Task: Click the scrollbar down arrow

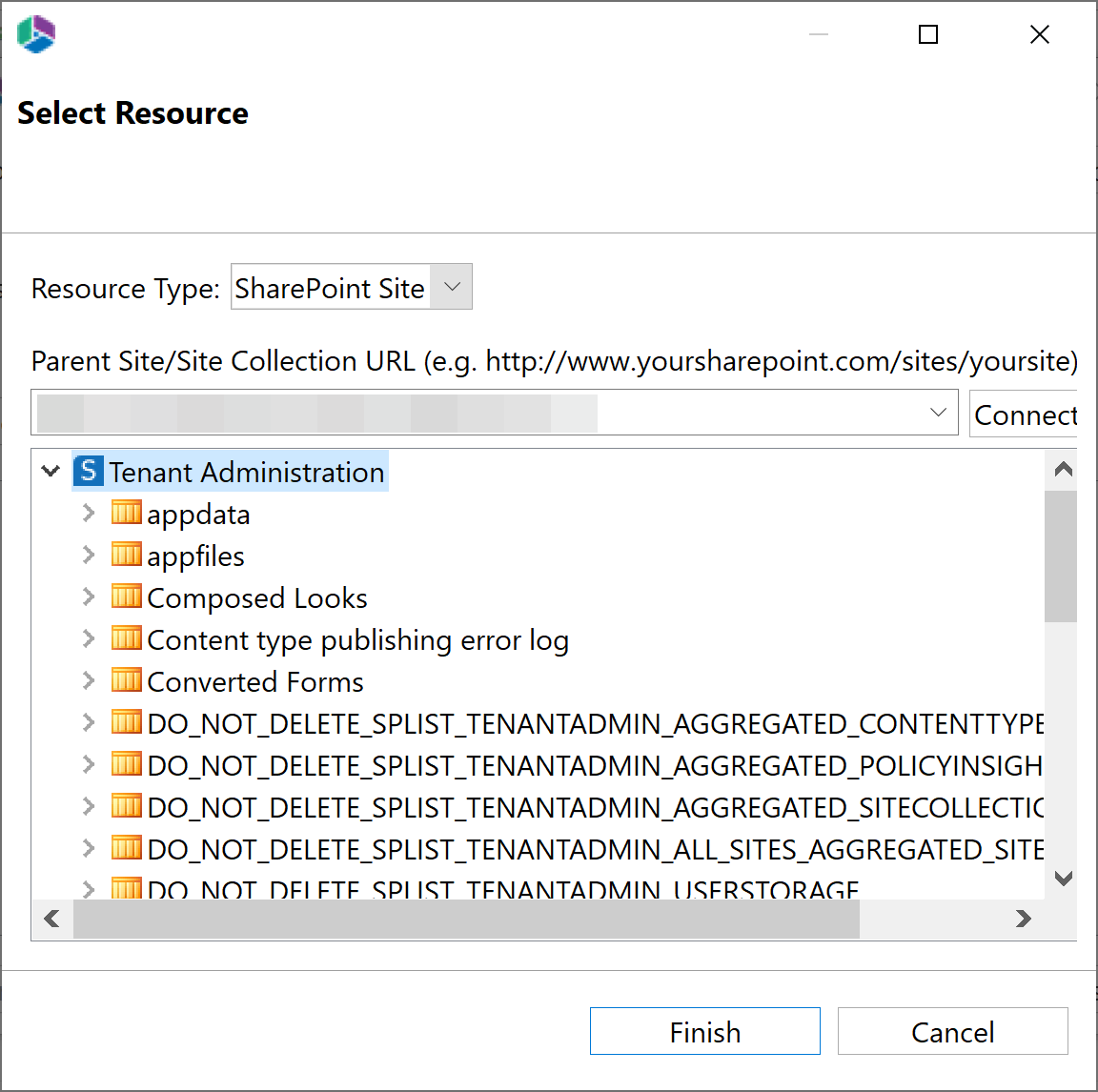Action: pos(1062,878)
